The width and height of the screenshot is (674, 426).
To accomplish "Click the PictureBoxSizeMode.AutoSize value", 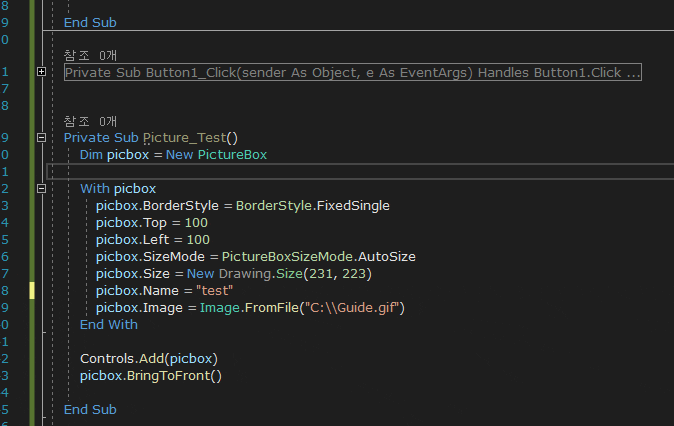I will click(319, 257).
